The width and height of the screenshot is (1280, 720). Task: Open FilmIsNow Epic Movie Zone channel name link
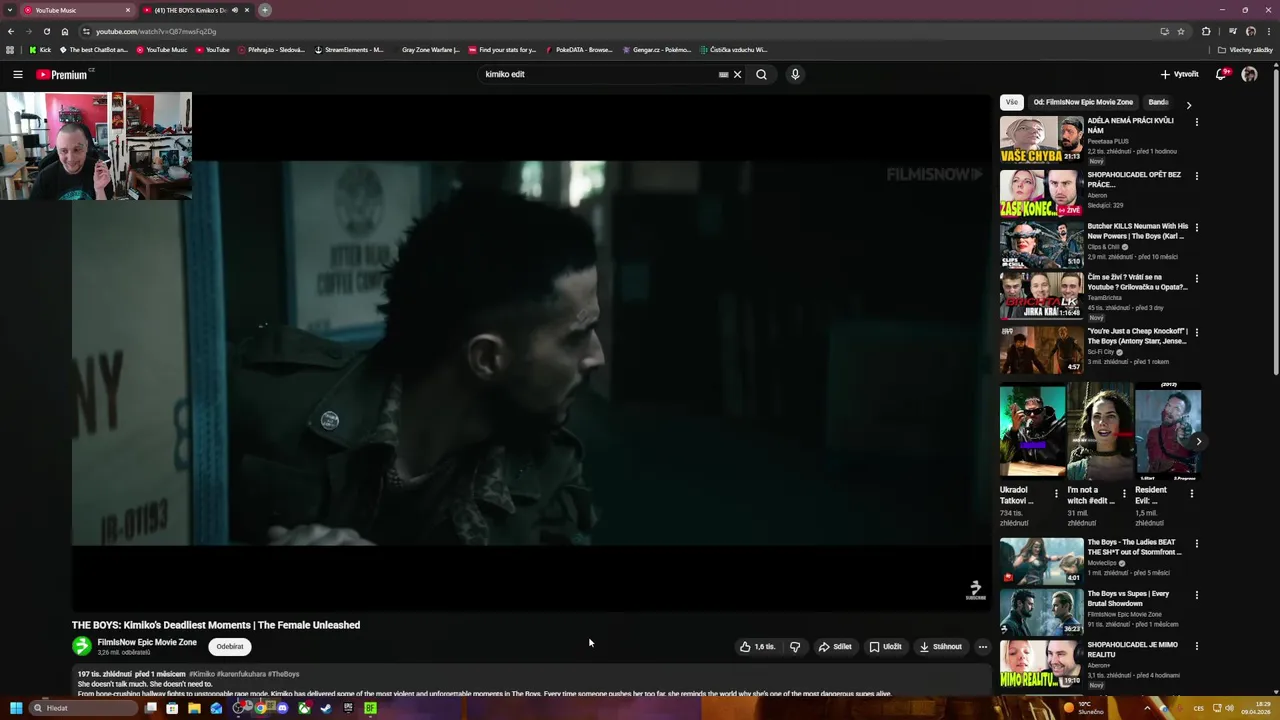(147, 642)
